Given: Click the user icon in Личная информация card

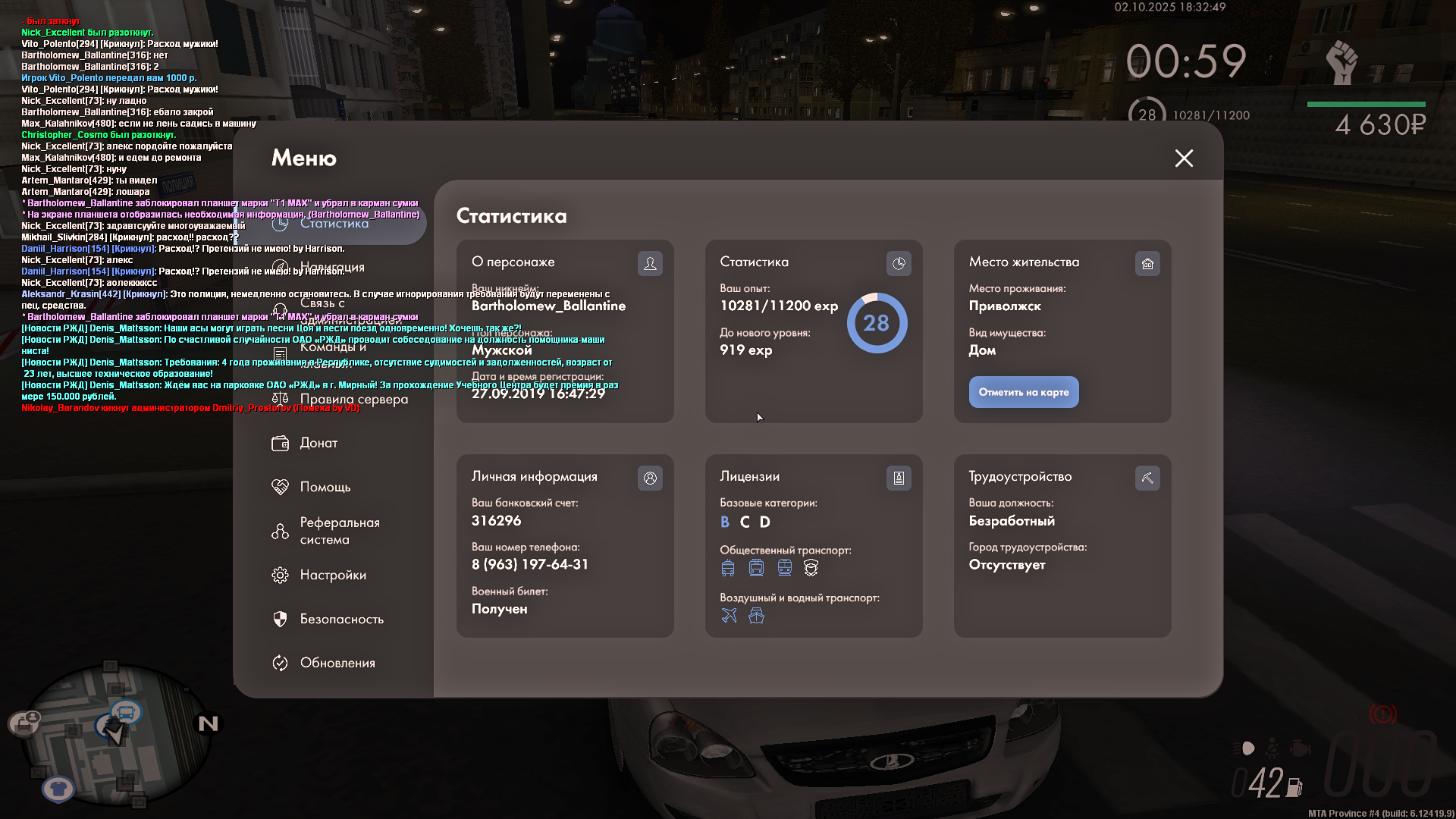Looking at the screenshot, I should click(650, 478).
